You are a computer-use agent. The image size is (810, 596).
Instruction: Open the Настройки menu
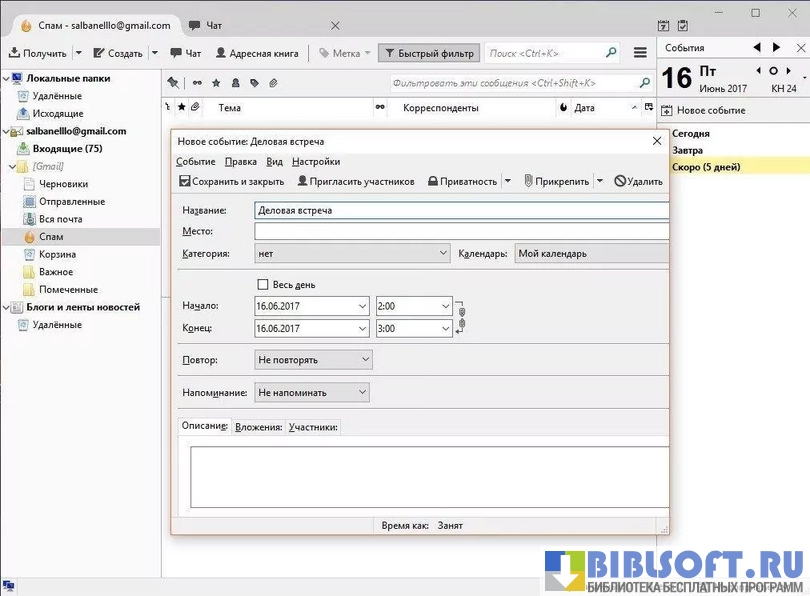[315, 161]
